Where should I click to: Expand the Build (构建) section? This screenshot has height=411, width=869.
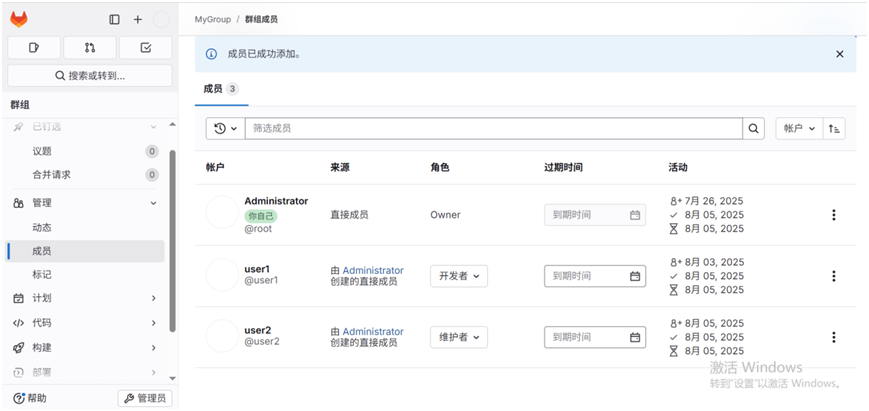pos(85,347)
